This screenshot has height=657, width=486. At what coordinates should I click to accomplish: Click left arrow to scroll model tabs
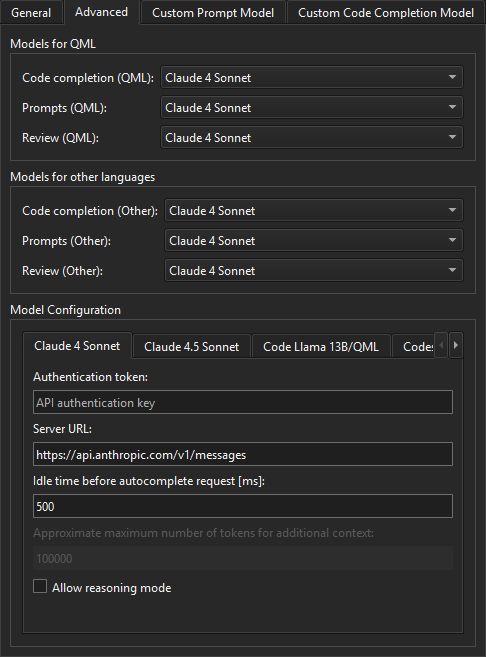click(441, 345)
